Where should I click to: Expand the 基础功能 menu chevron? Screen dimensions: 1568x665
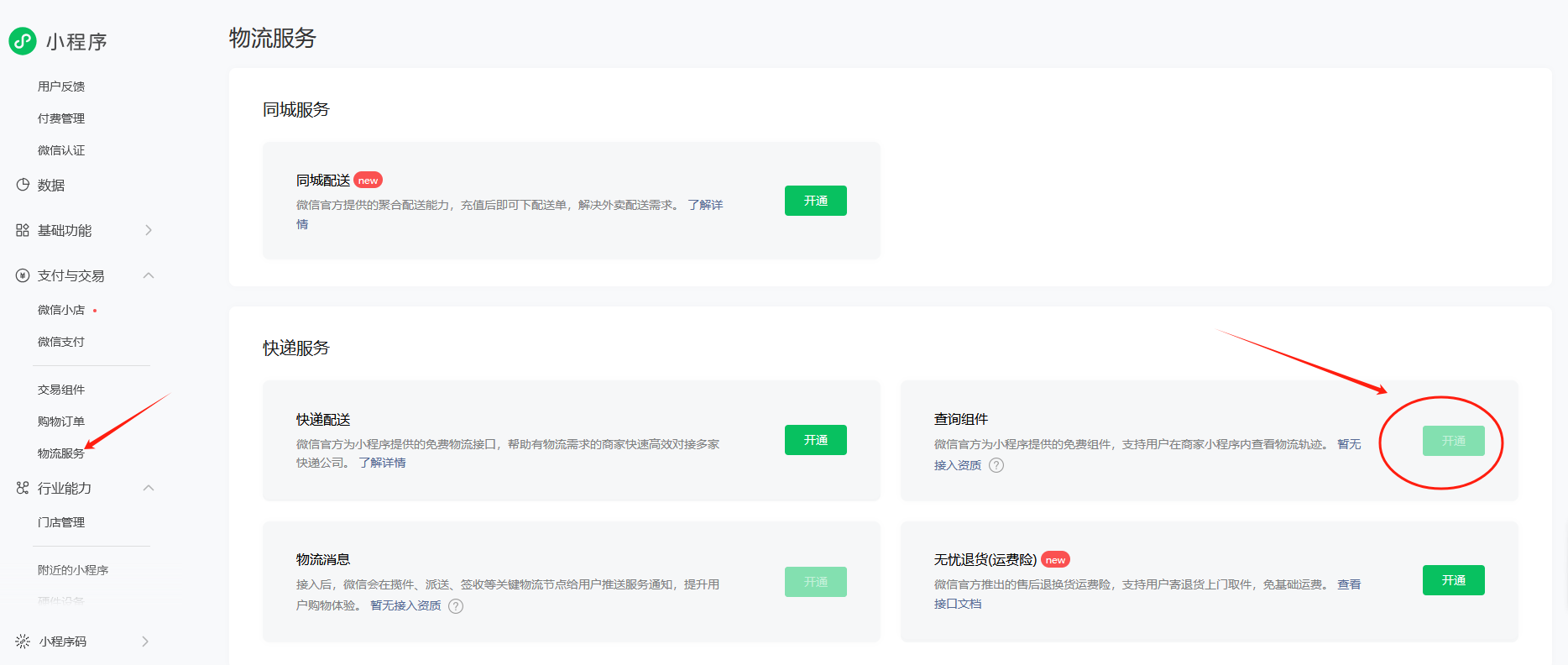[x=149, y=230]
